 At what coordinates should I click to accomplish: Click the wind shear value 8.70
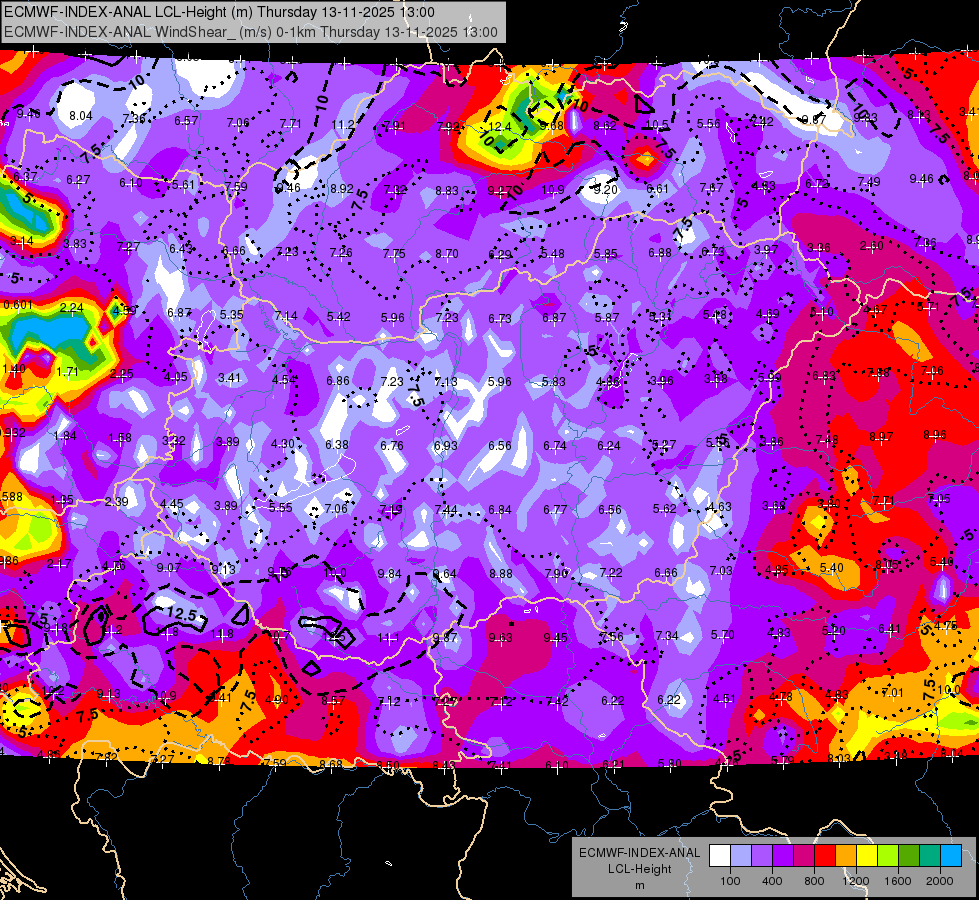point(446,254)
